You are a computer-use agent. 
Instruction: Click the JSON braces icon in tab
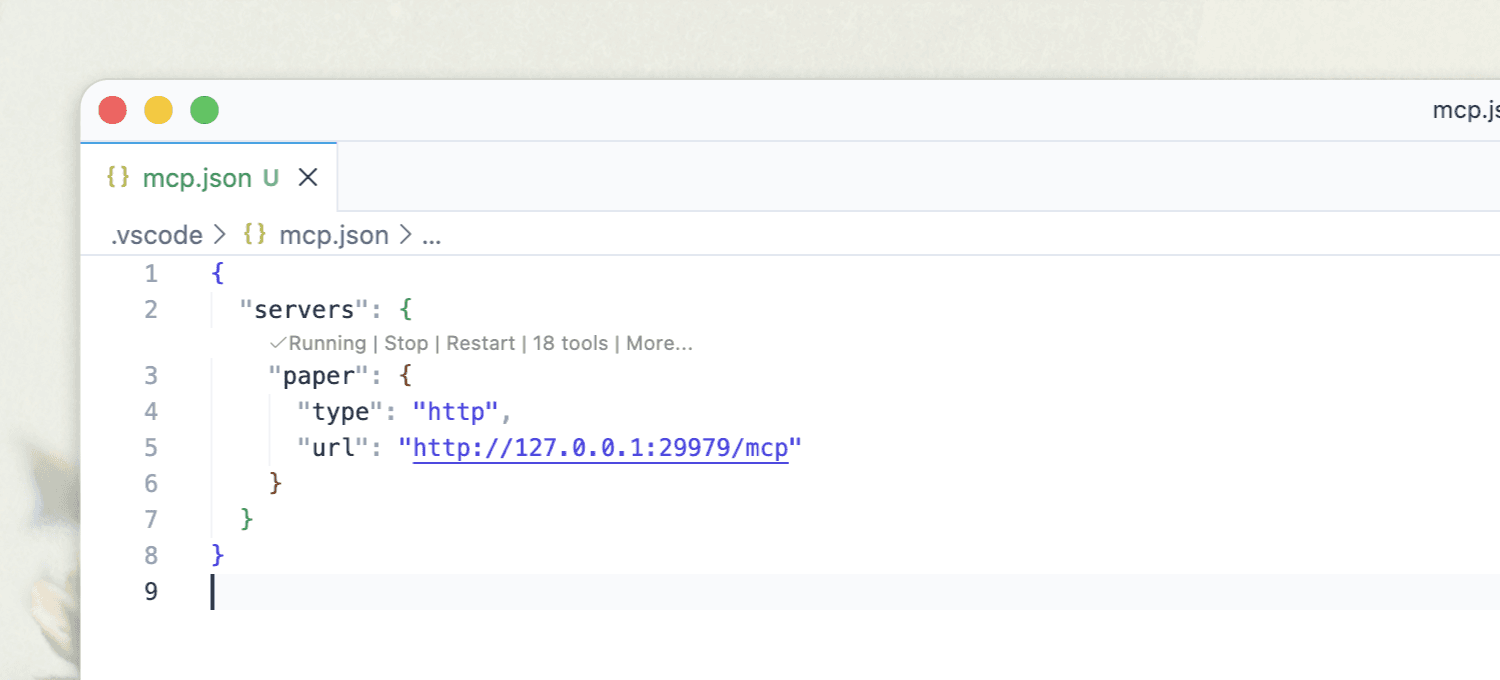[x=118, y=177]
